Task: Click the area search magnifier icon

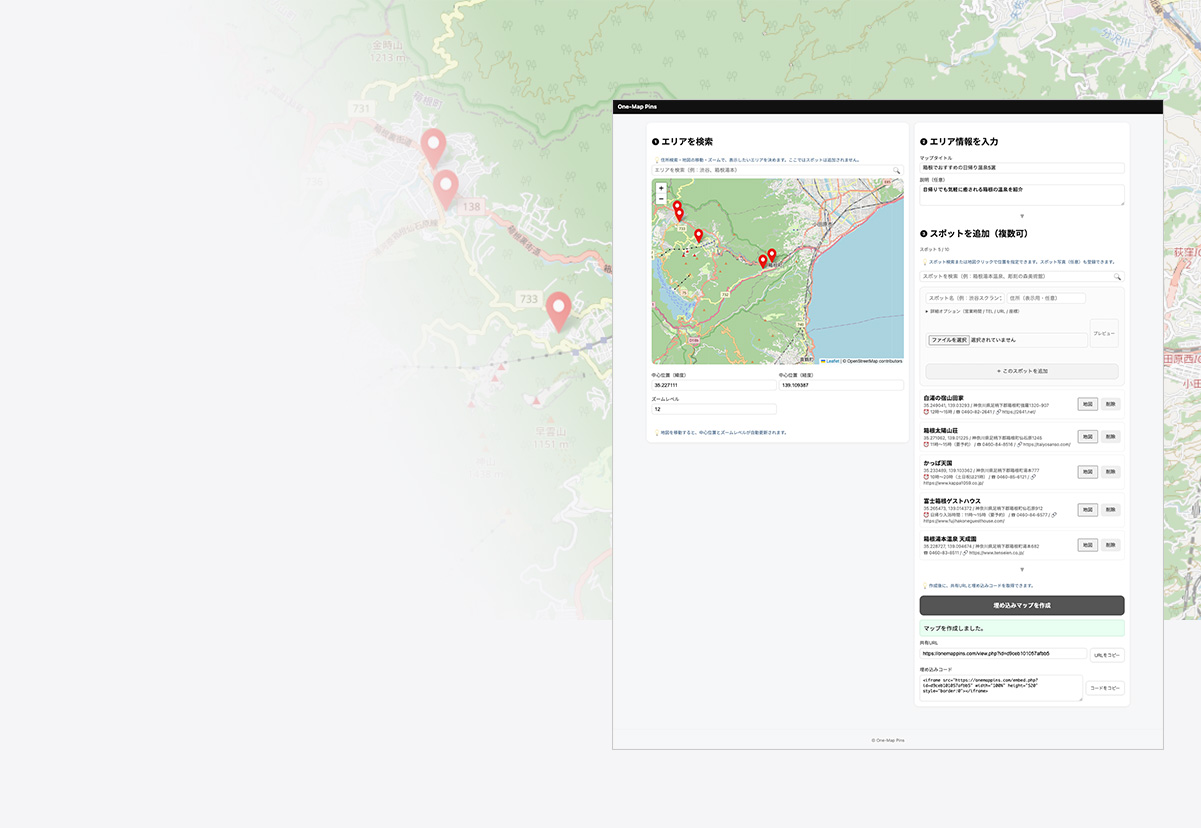Action: pos(897,171)
